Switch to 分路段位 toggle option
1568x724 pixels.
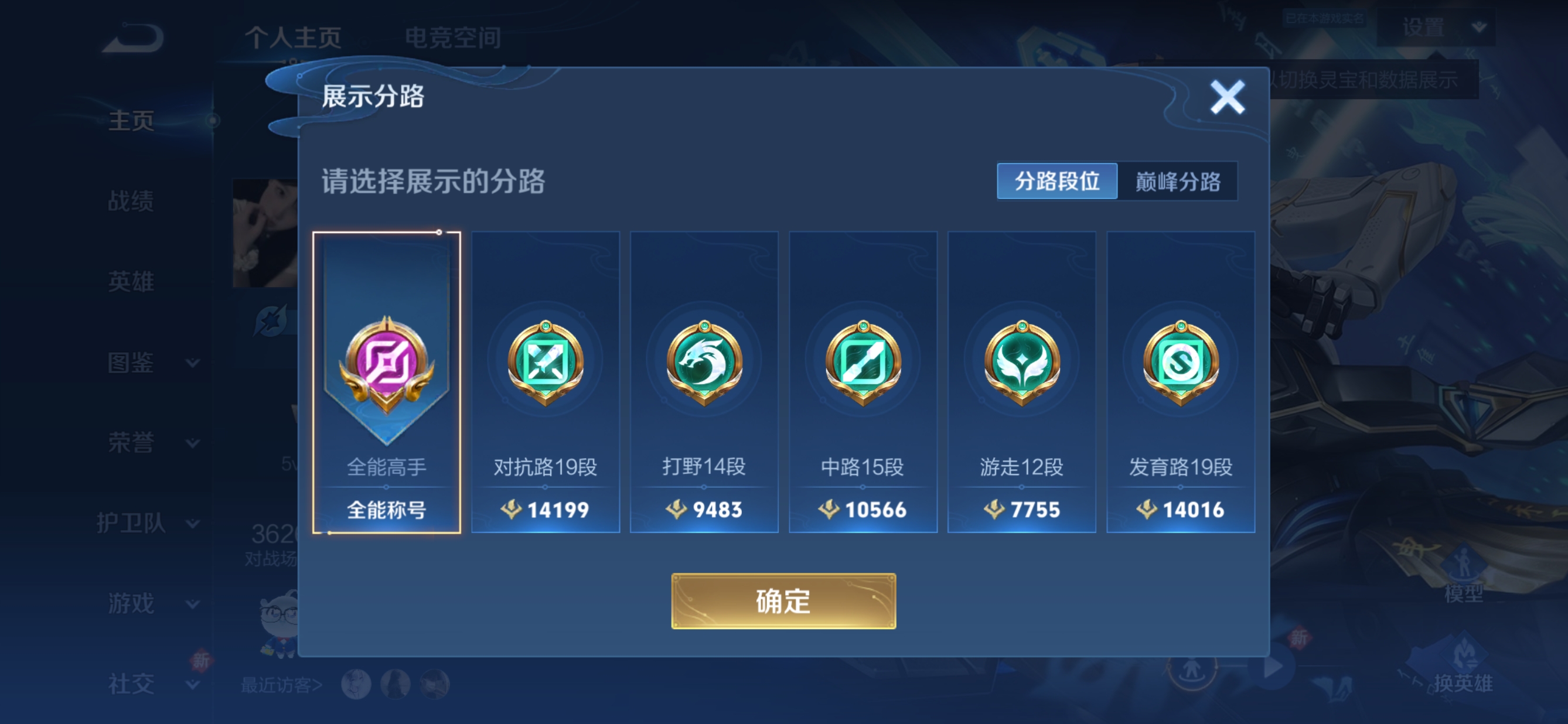point(1056,182)
